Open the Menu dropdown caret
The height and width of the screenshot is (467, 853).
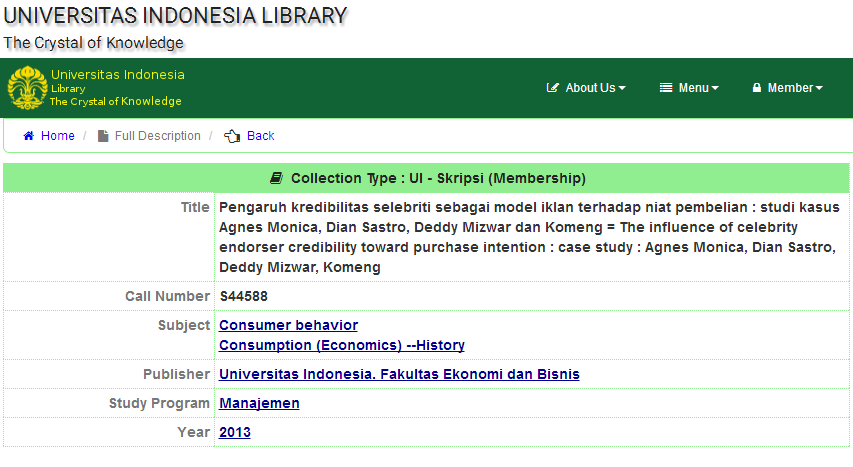tap(715, 88)
